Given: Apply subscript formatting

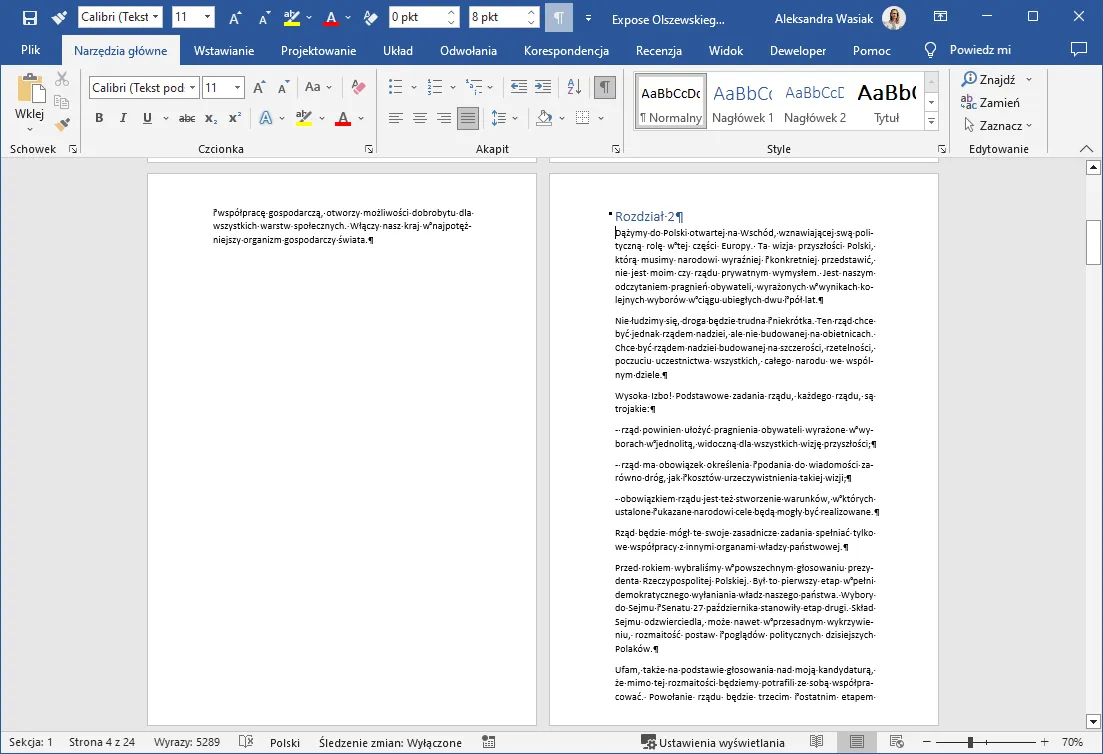Looking at the screenshot, I should coord(211,118).
